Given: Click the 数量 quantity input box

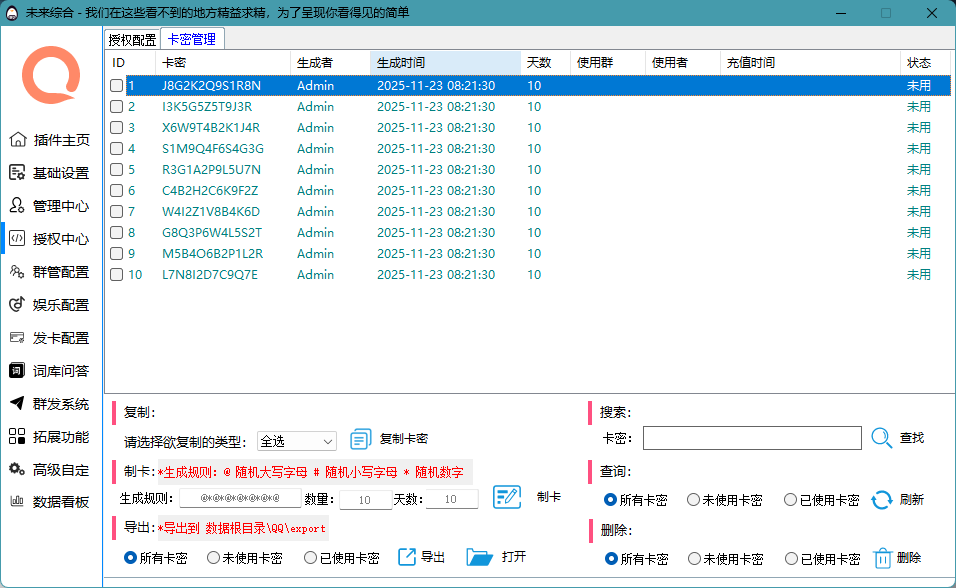Looking at the screenshot, I should (365, 499).
